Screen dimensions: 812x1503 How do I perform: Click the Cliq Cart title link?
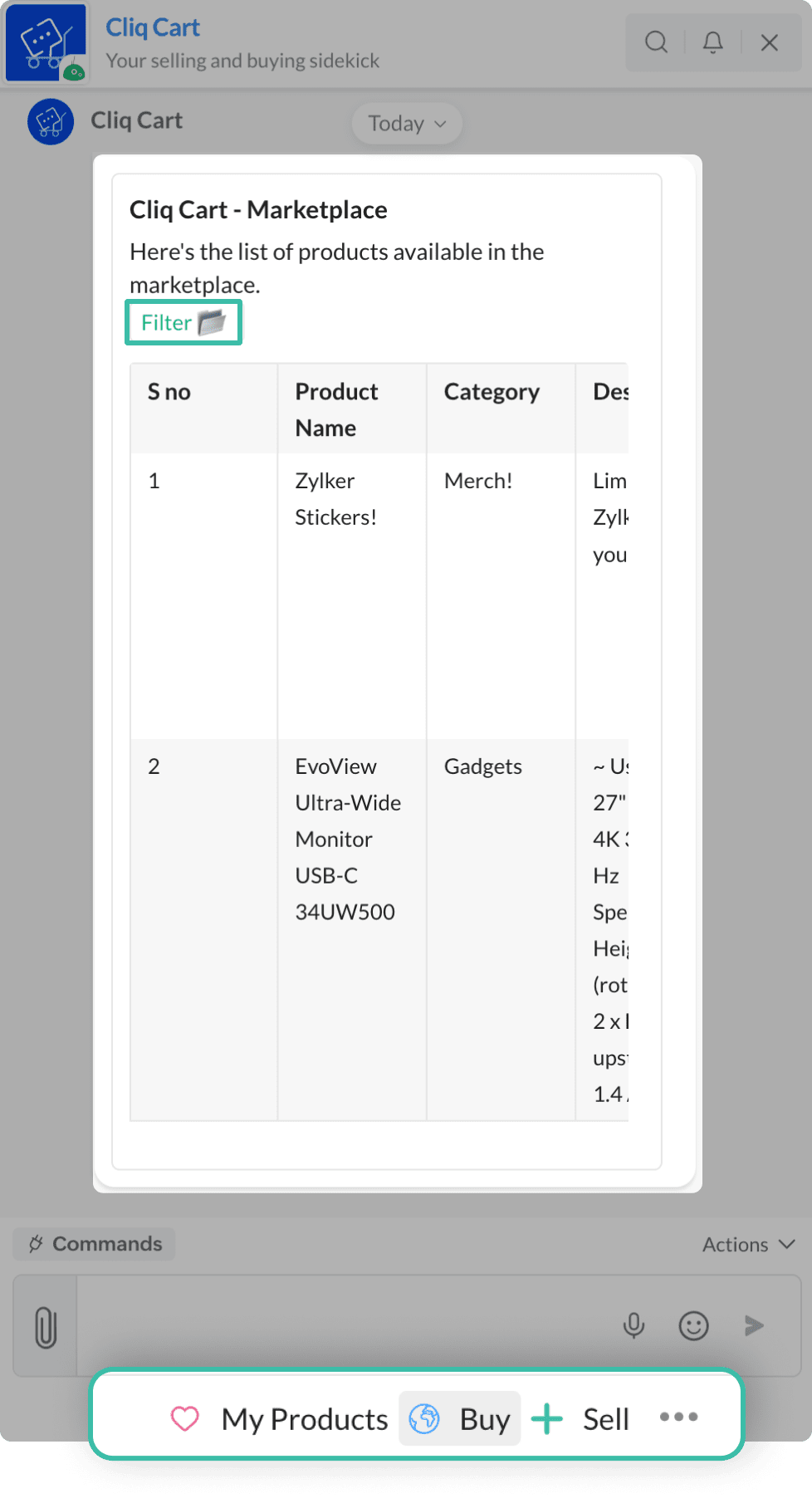(x=153, y=27)
